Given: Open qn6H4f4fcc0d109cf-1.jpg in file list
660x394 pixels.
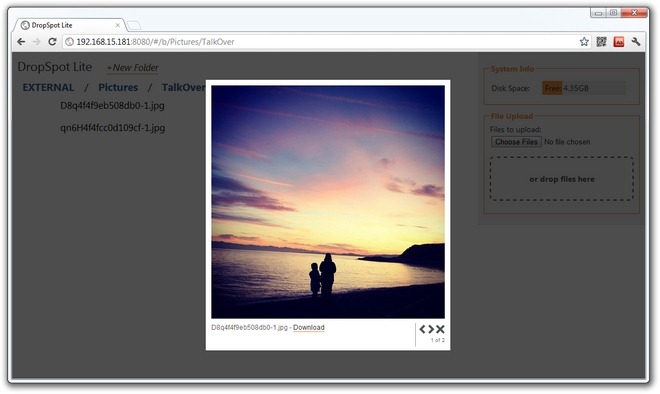Looking at the screenshot, I should tap(112, 128).
